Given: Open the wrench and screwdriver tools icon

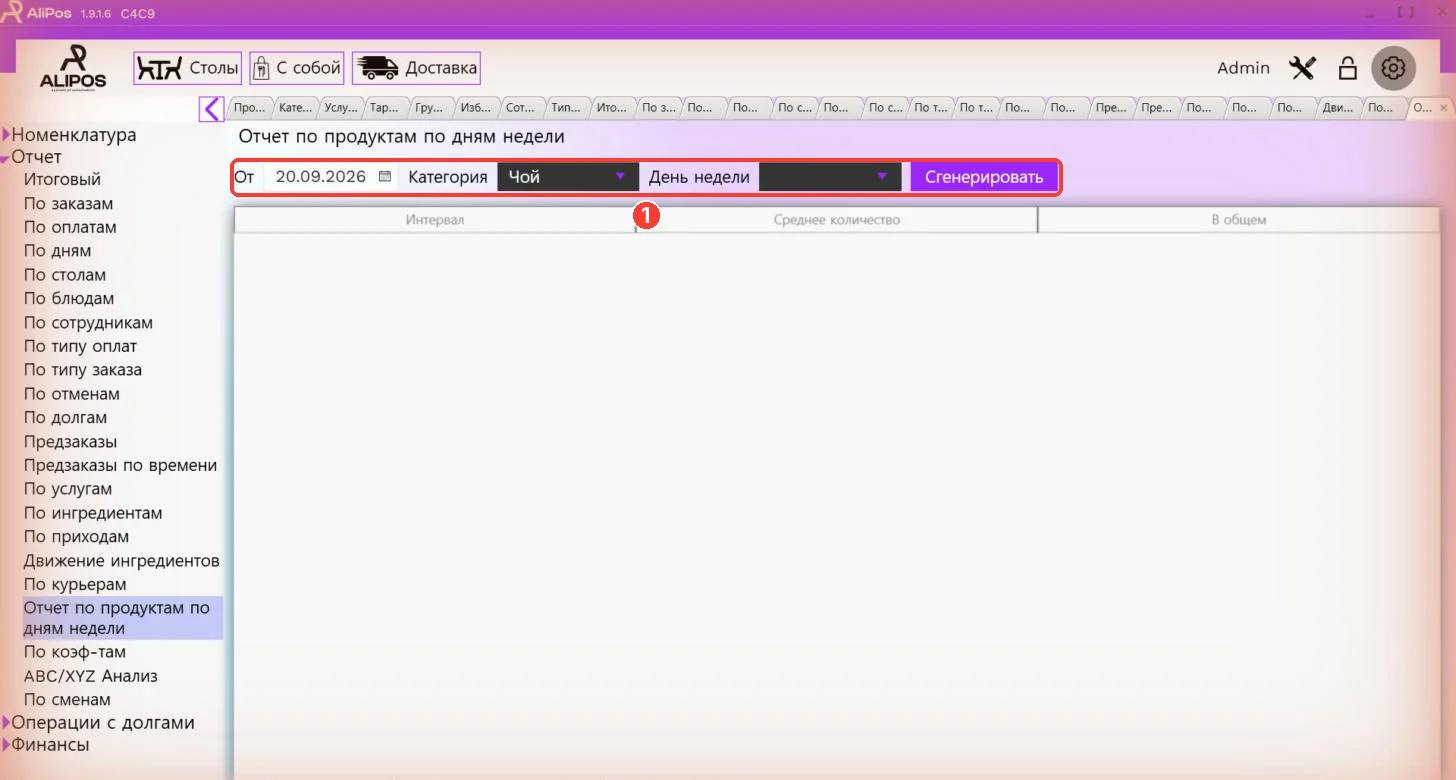Looking at the screenshot, I should (x=1302, y=68).
